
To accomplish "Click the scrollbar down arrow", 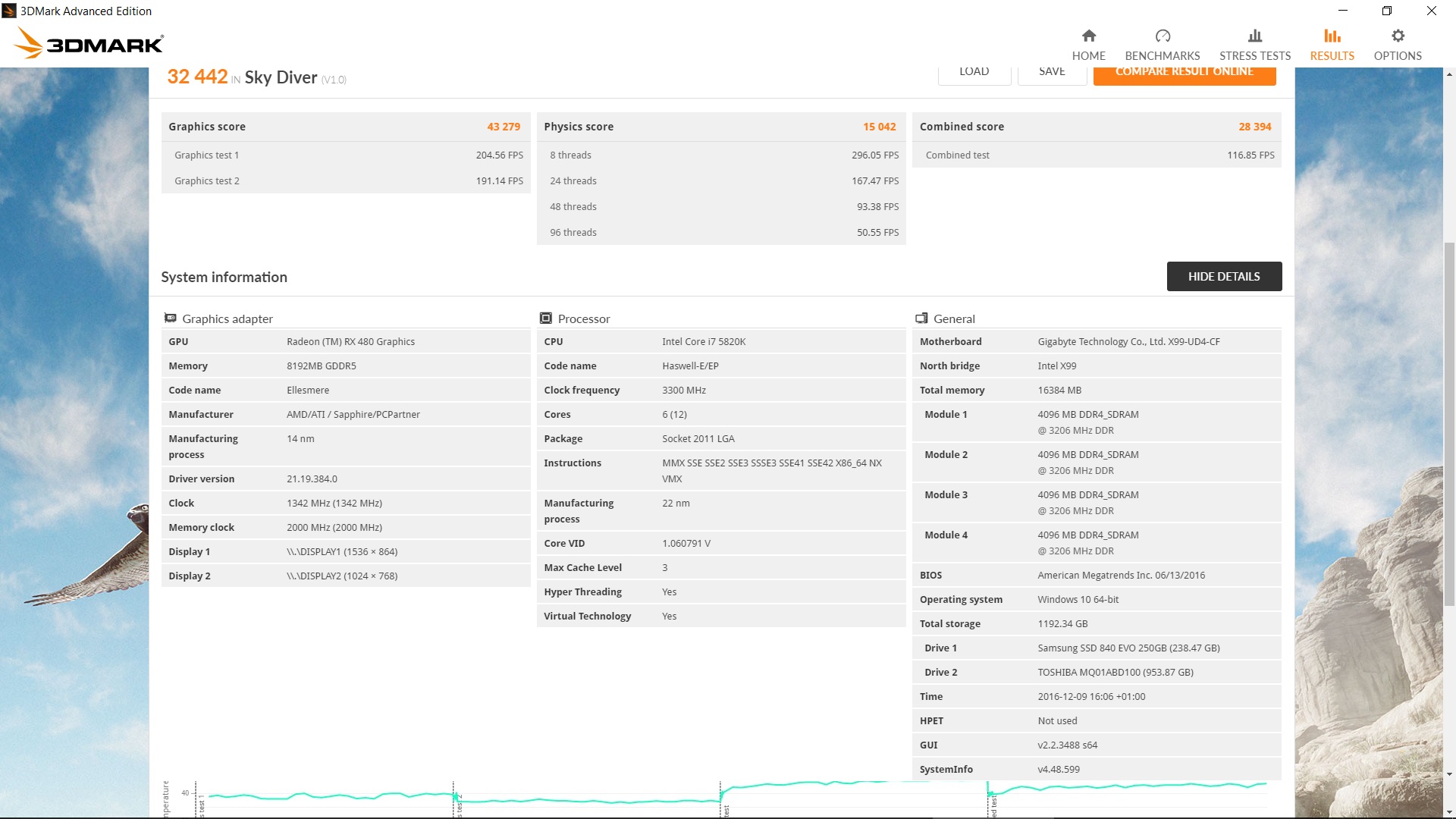I will (x=1450, y=774).
